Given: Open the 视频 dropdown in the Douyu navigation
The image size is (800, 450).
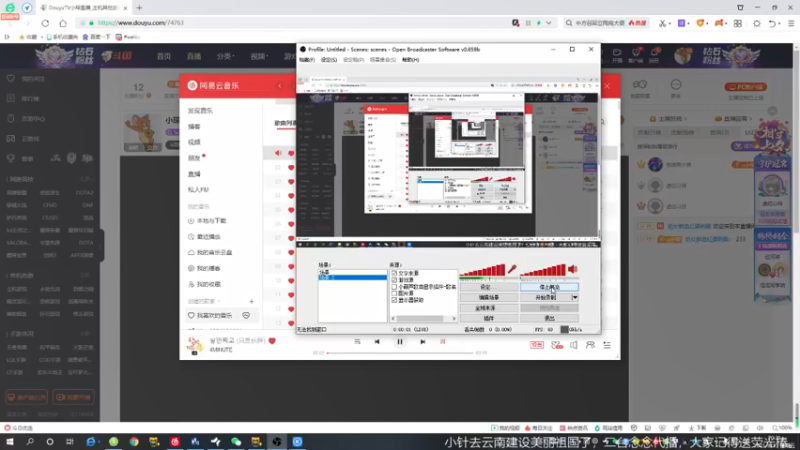Looking at the screenshot, I should point(259,56).
